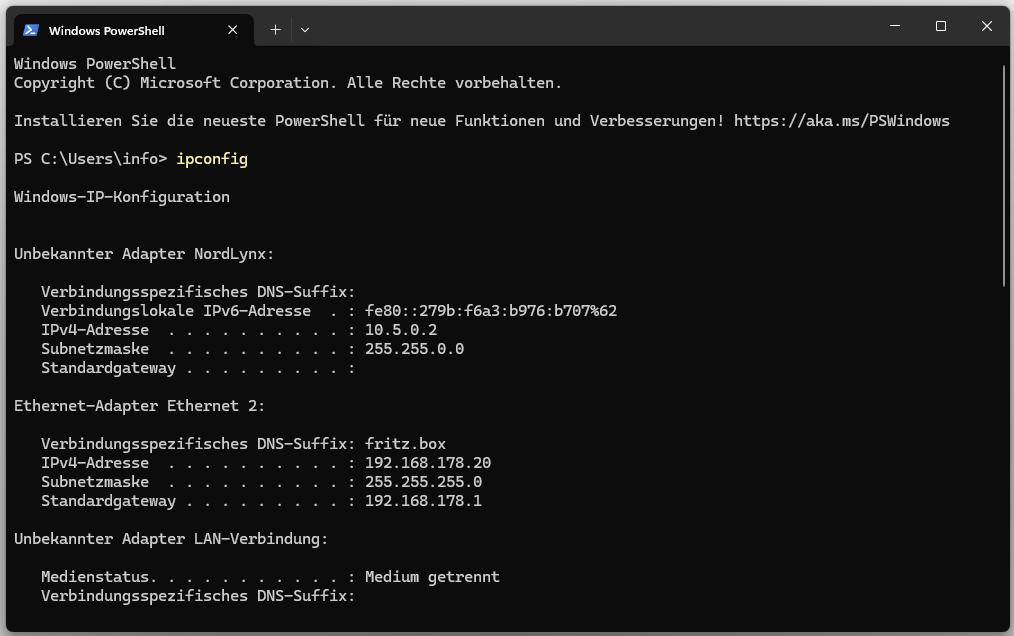Viewport: 1014px width, 636px height.
Task: Click the vertical scrollbar thumb
Action: [x=1006, y=175]
